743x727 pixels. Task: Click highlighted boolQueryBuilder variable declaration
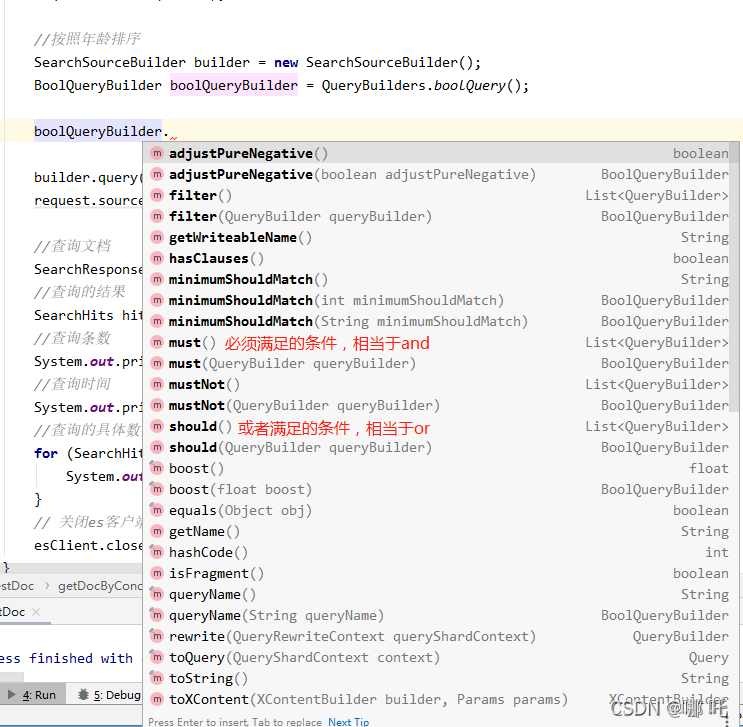(234, 85)
